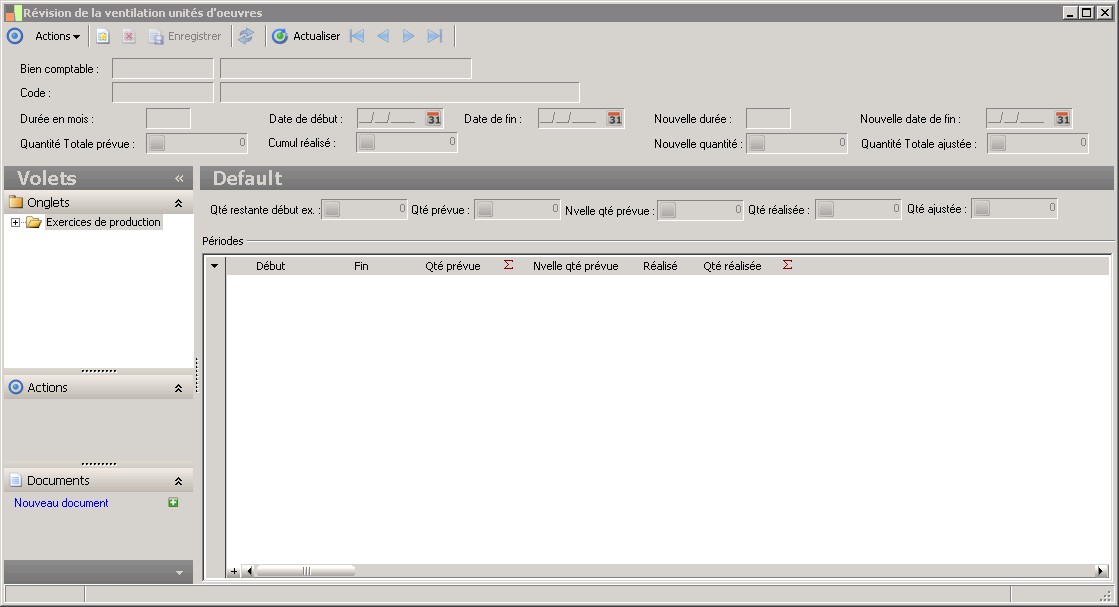Click the Actualiser button

[306, 36]
